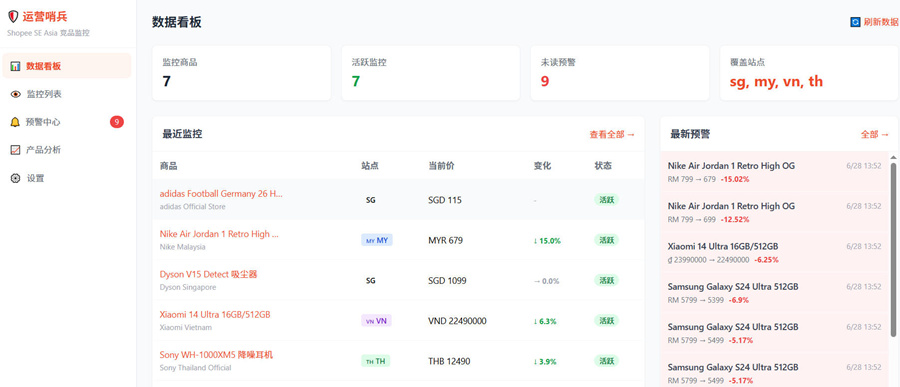Screen dimensions: 900x387
Task: Click the SGD 115 price cell
Action: pos(445,200)
